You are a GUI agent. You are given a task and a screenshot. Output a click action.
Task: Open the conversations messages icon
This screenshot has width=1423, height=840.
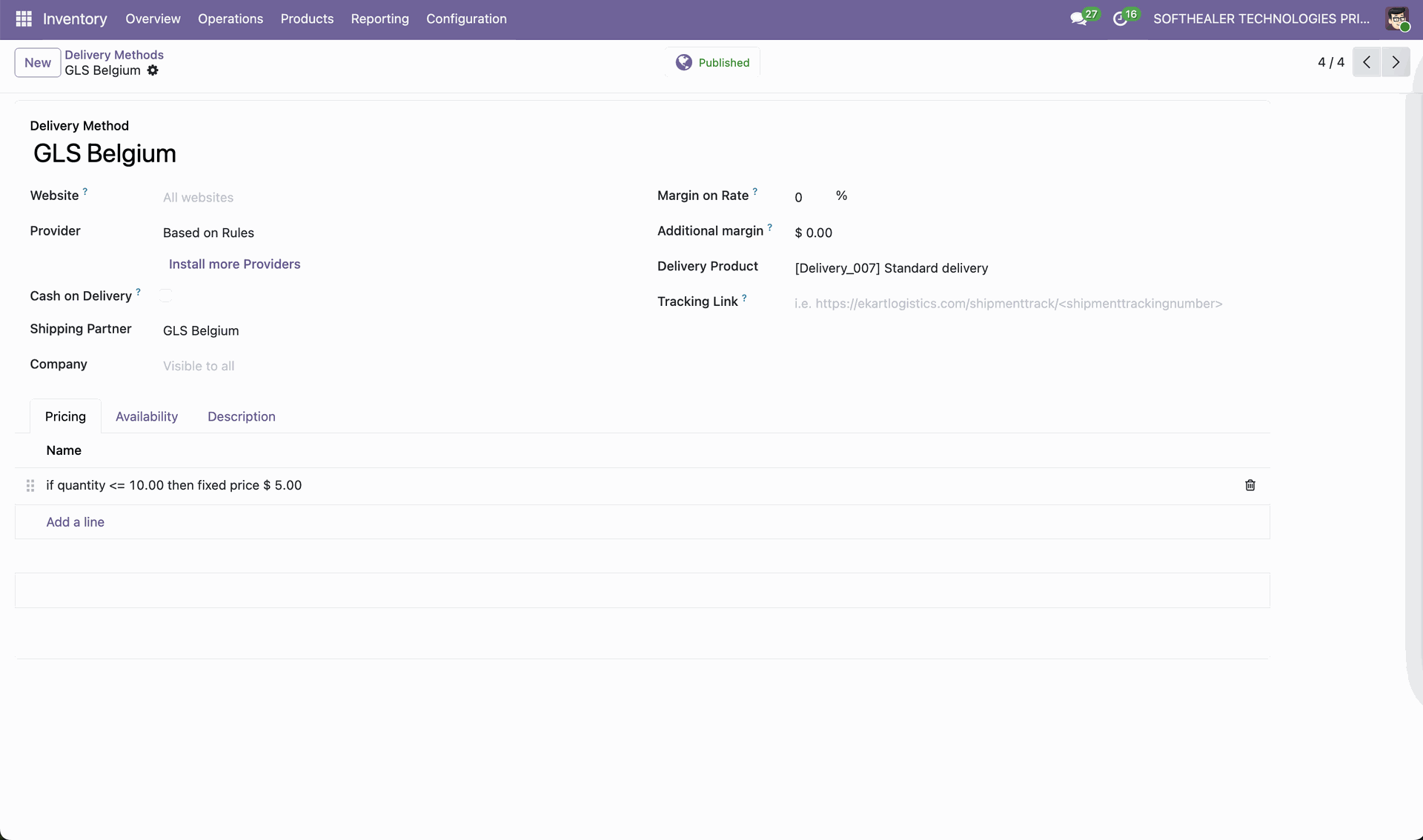coord(1078,19)
